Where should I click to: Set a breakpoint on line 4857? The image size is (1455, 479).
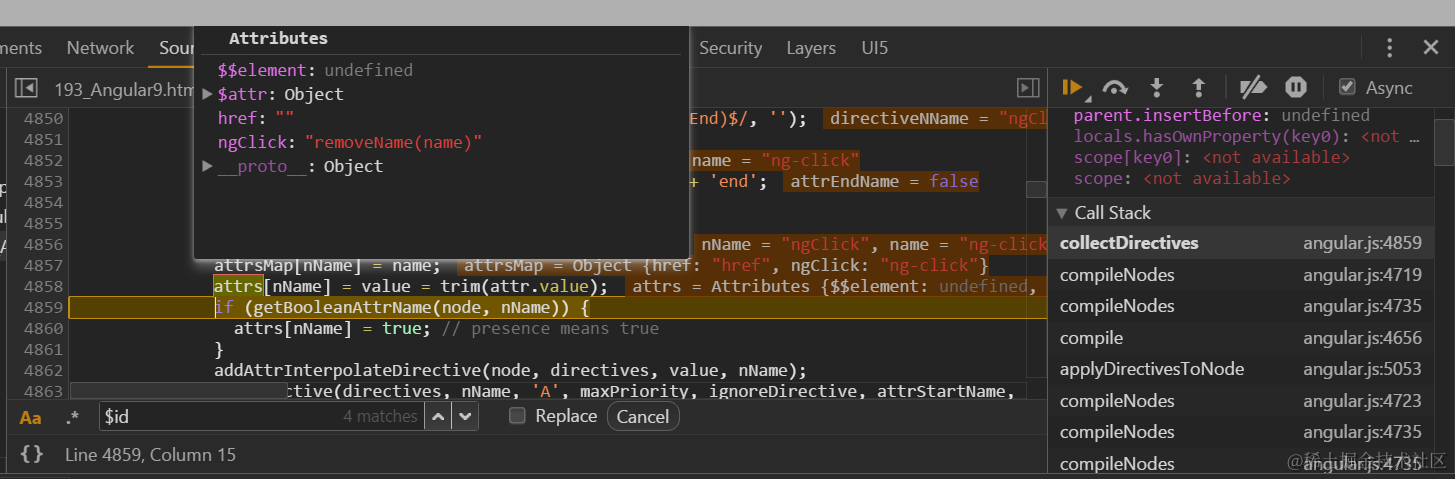pyautogui.click(x=43, y=265)
